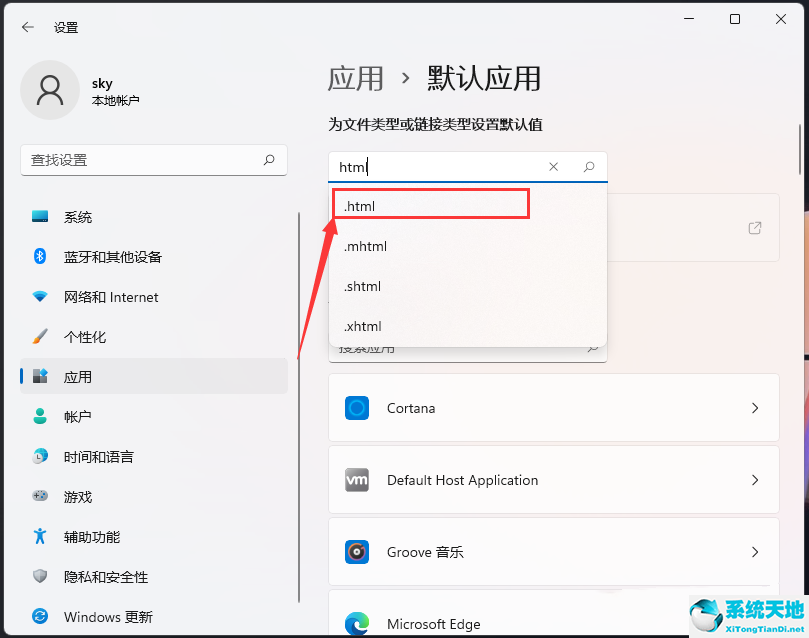
Task: Click the Groove 音乐 app icon
Action: (x=357, y=551)
